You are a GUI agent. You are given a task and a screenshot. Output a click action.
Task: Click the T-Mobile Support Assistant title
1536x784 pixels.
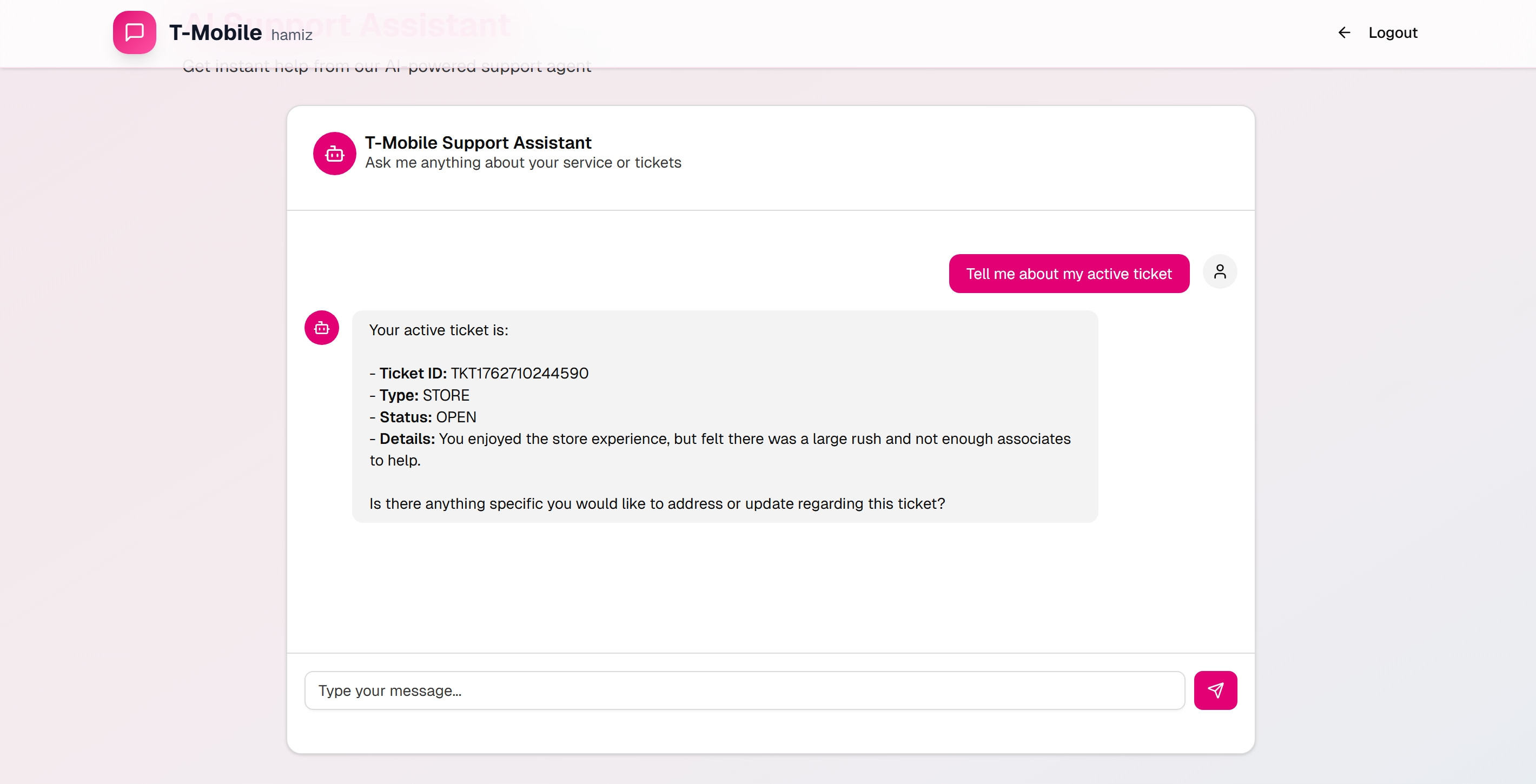[x=478, y=143]
